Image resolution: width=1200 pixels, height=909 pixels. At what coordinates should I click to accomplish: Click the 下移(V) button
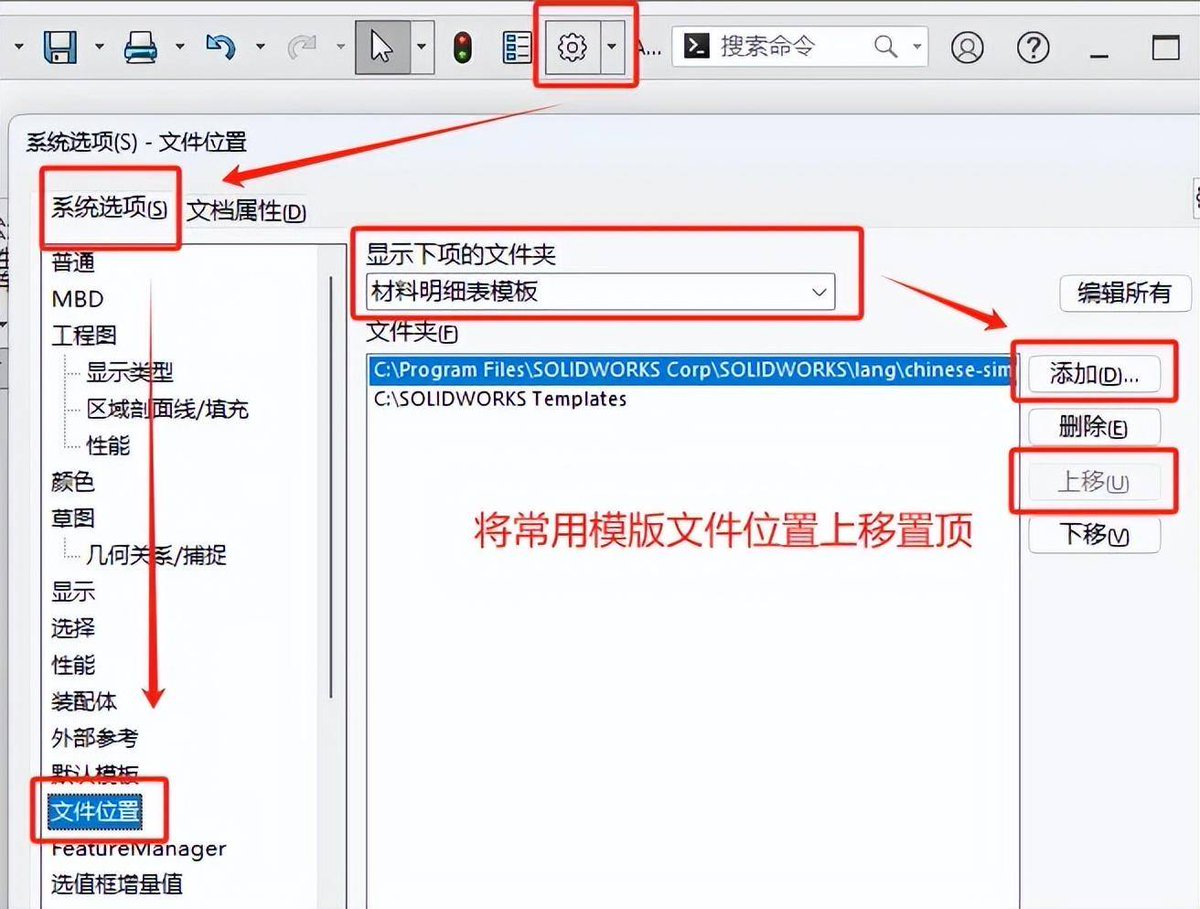coord(1094,535)
